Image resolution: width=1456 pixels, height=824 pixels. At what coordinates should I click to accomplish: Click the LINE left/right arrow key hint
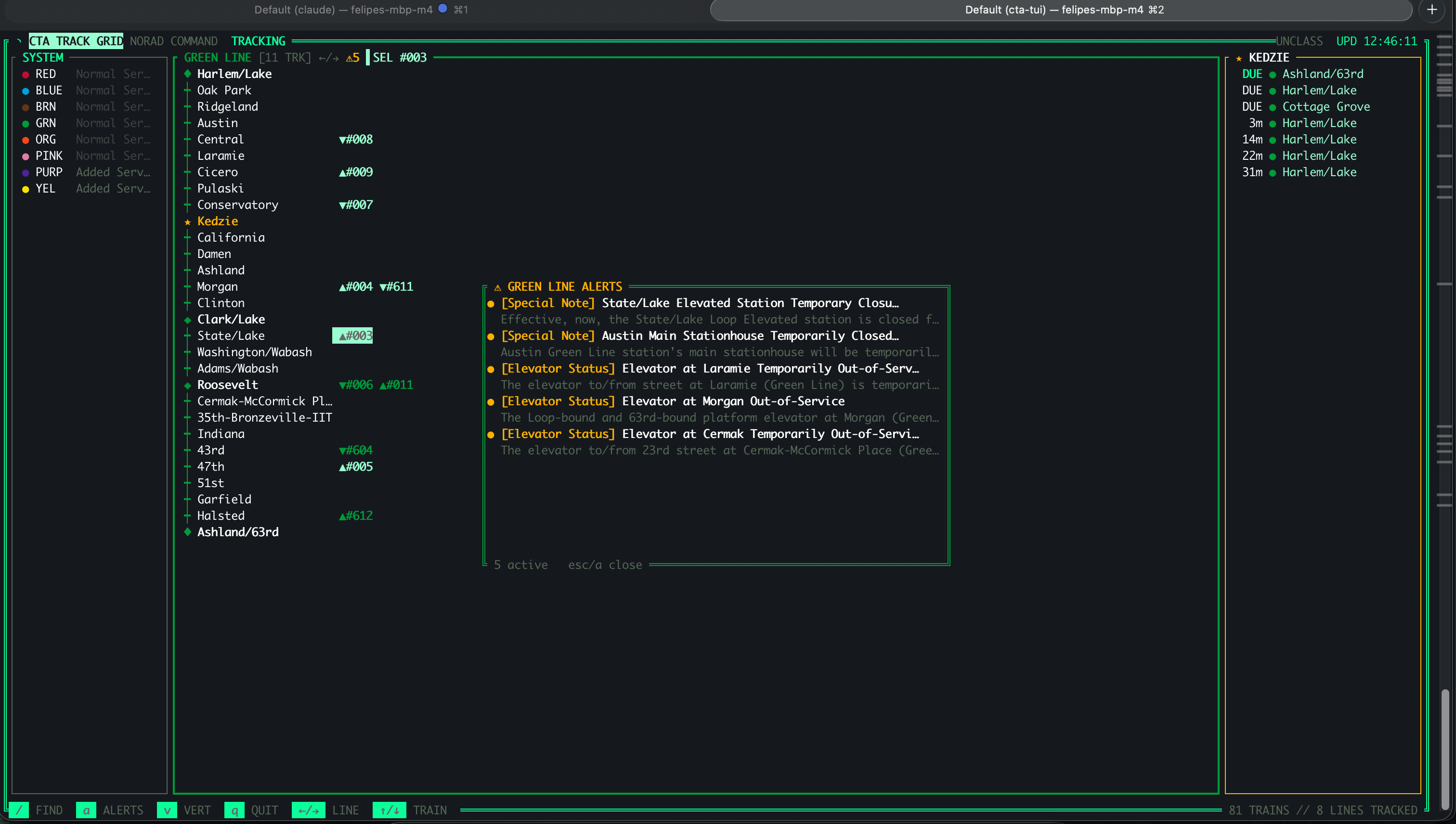309,810
